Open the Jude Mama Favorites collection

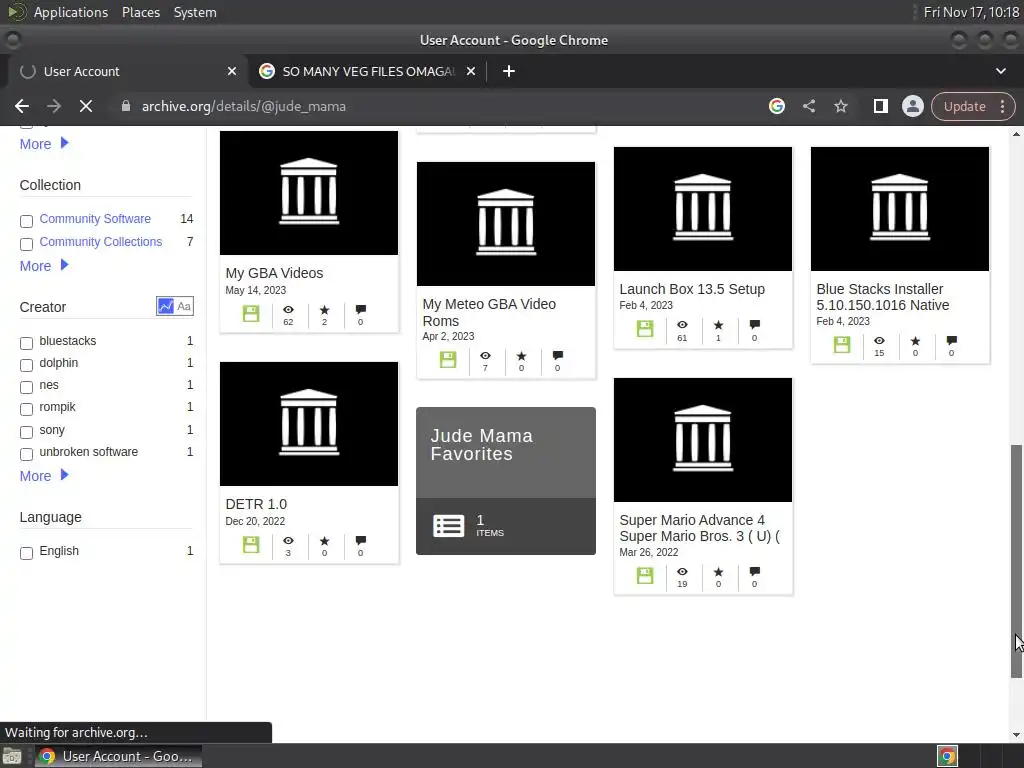505,481
